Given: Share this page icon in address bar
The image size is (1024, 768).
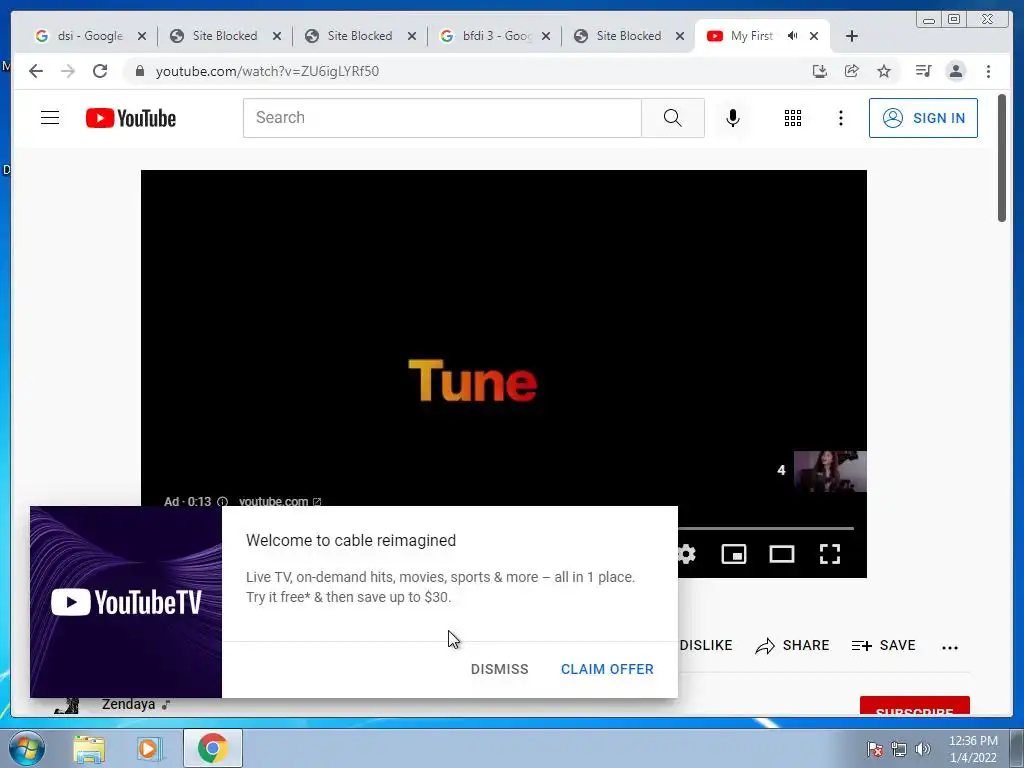Looking at the screenshot, I should (x=852, y=71).
